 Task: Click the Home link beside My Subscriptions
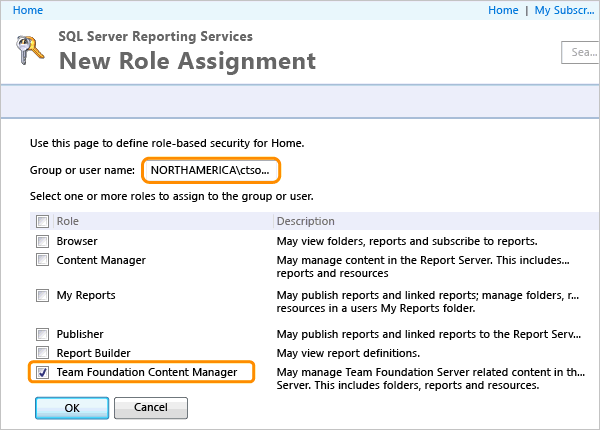pos(503,10)
